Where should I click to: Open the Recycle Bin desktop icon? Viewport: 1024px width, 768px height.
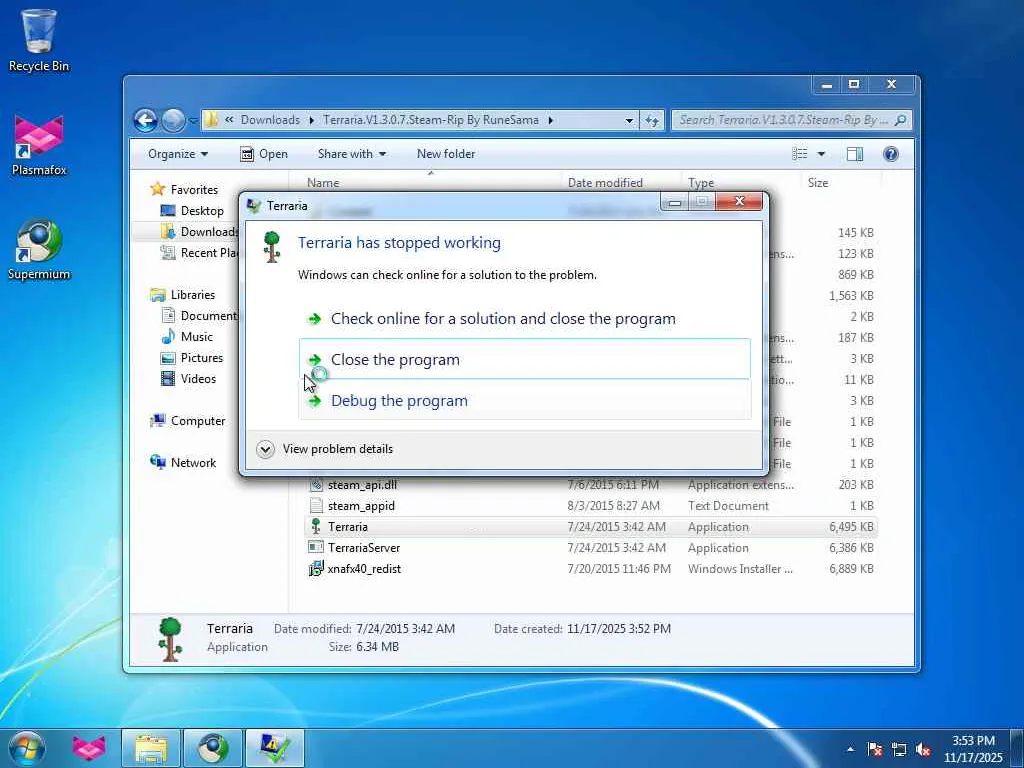pyautogui.click(x=39, y=40)
